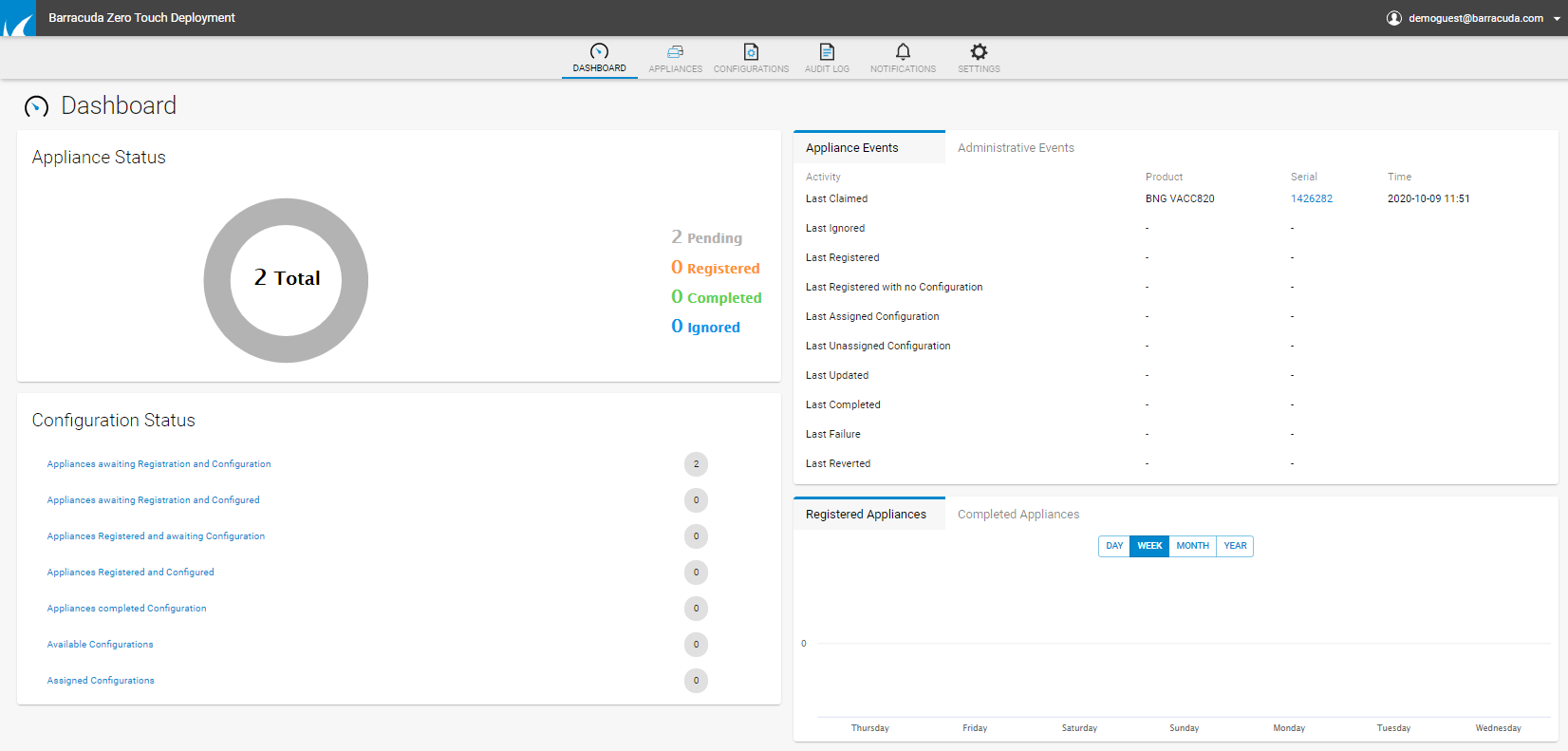Open Appliances awaiting Registration and Configuration
This screenshot has width=1568, height=751.
(159, 464)
